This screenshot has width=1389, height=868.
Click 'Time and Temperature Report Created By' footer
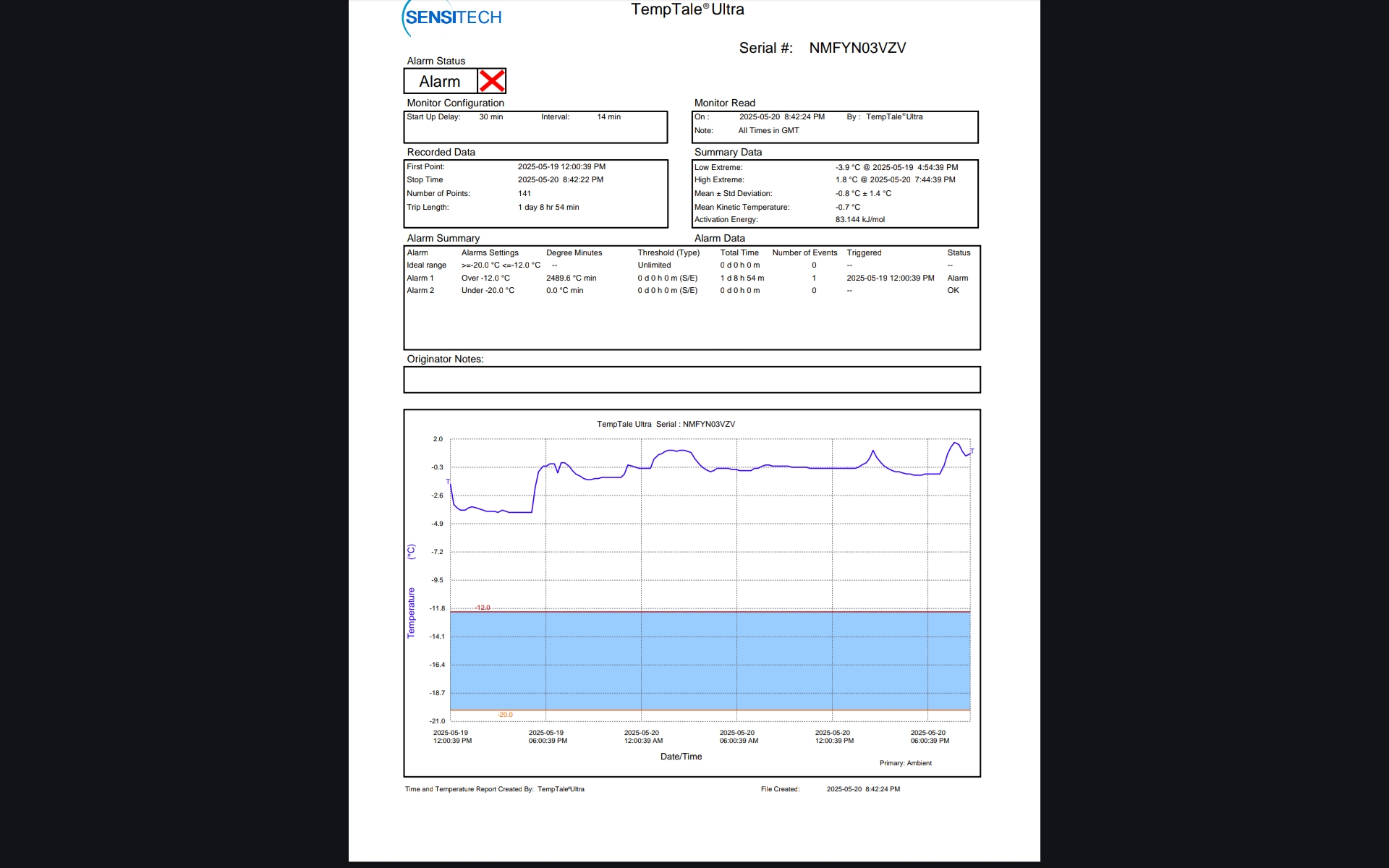point(469,789)
